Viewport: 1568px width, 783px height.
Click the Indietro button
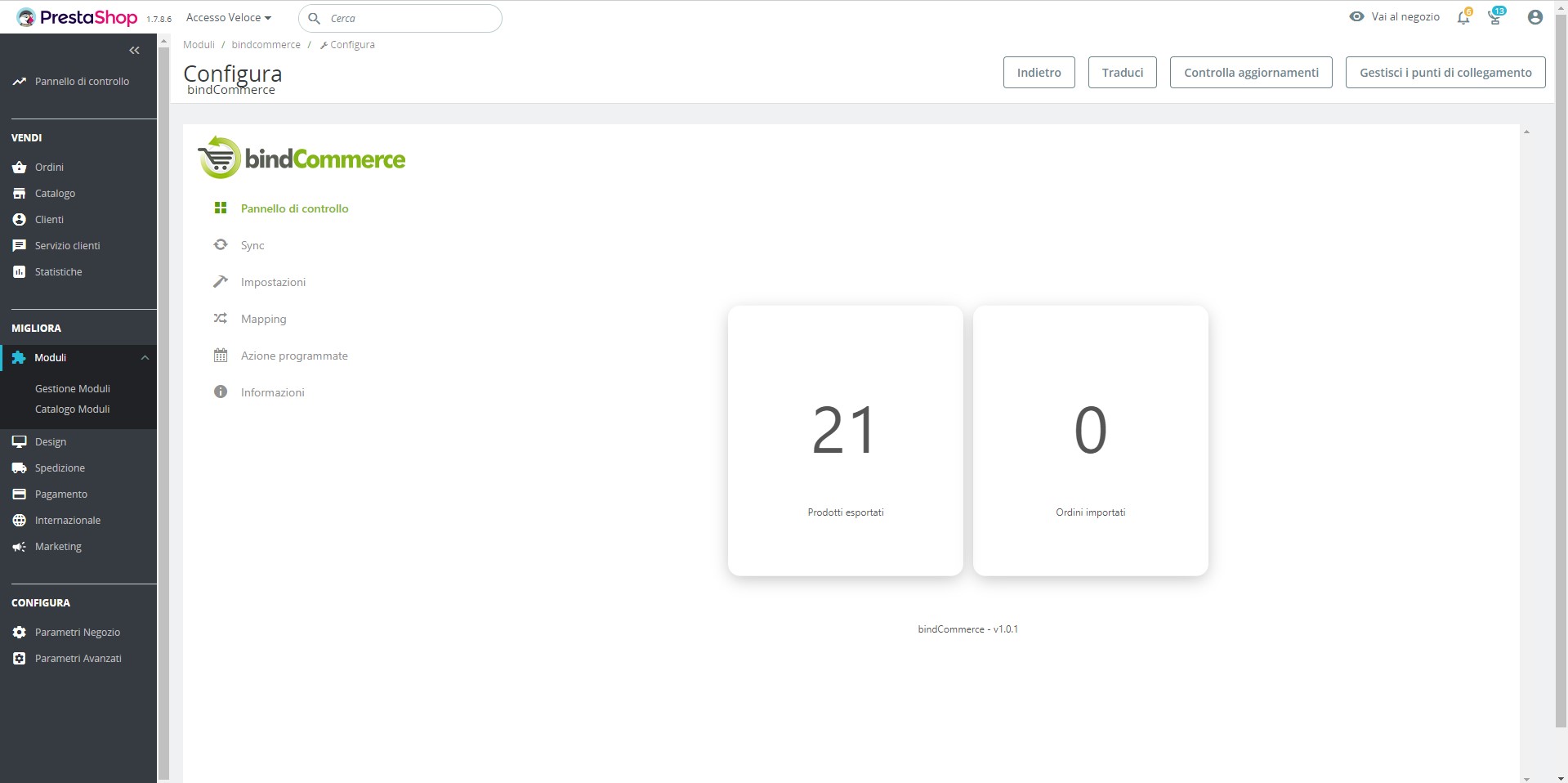[1039, 73]
